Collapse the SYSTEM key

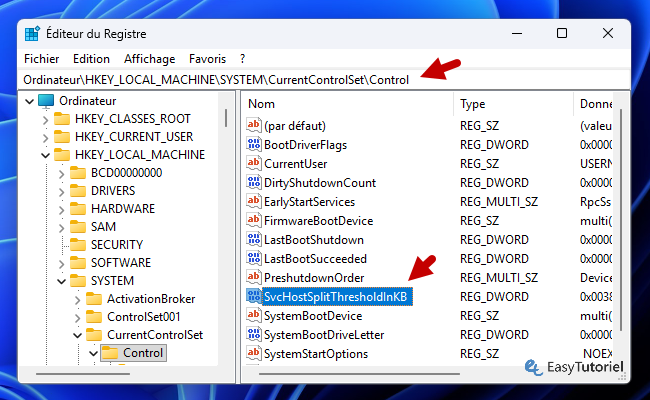click(62, 281)
